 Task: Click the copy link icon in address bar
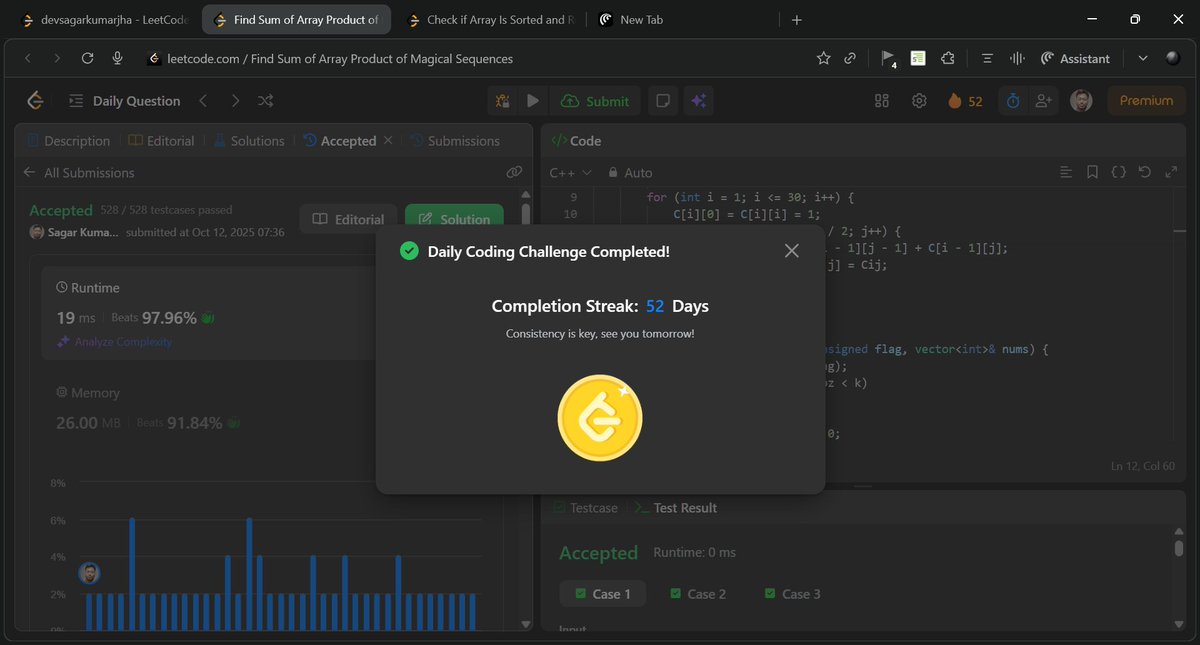pos(850,59)
